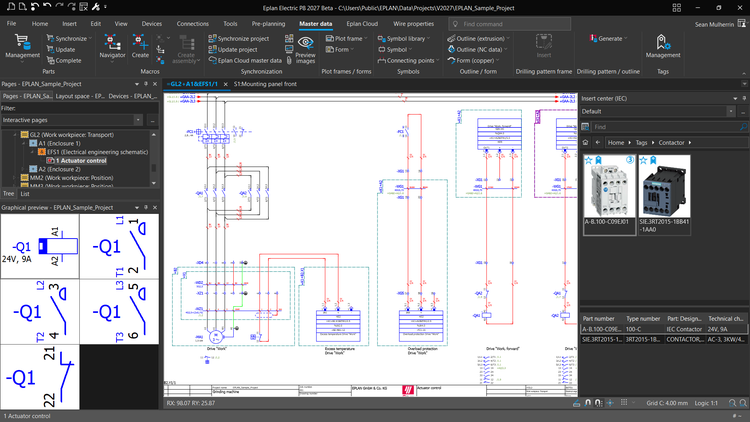
Task: Select the -Q1 21/22 contact preview
Action: pyautogui.click(x=40, y=377)
